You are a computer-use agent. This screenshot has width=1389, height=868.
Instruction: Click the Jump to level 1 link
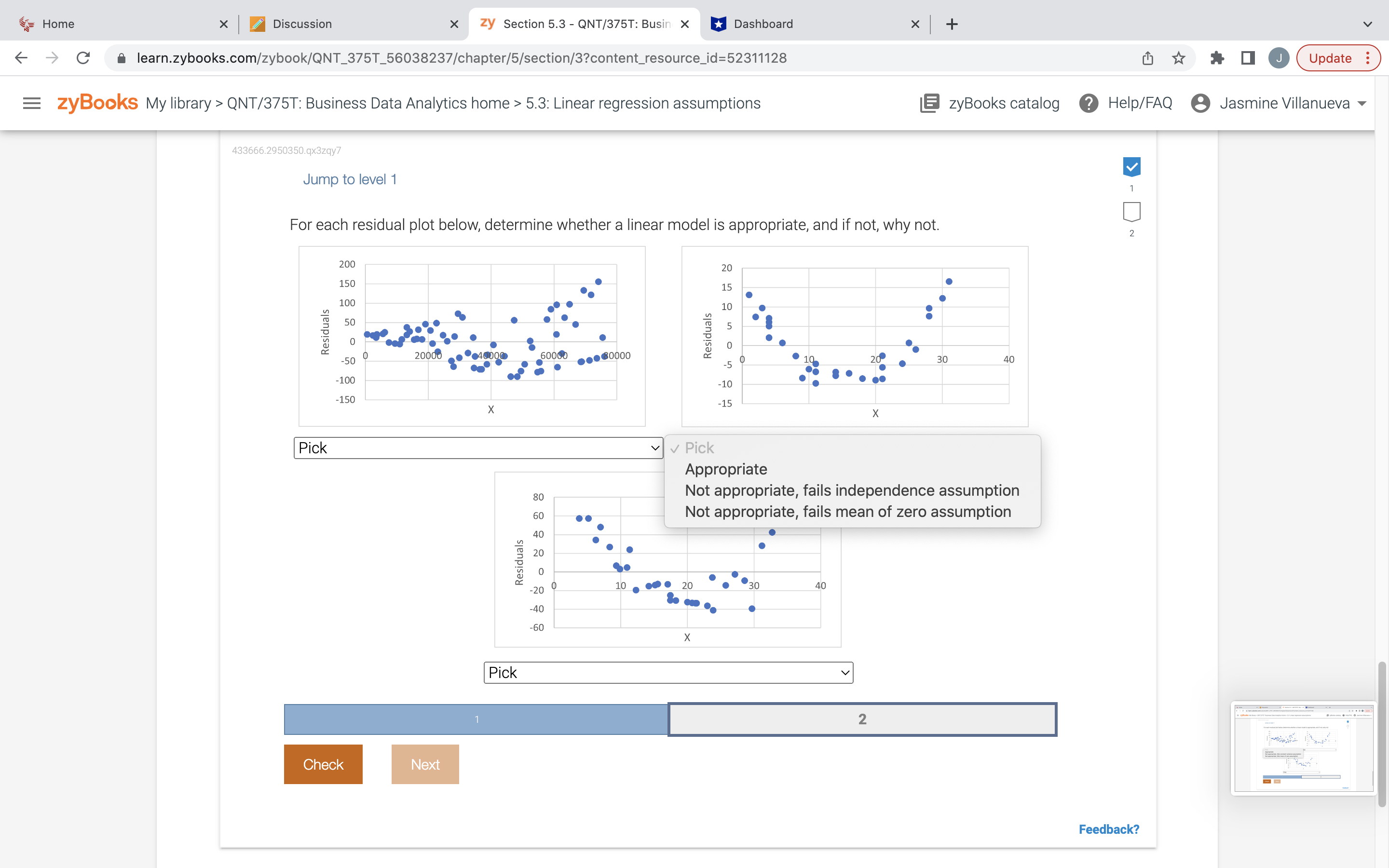[350, 179]
